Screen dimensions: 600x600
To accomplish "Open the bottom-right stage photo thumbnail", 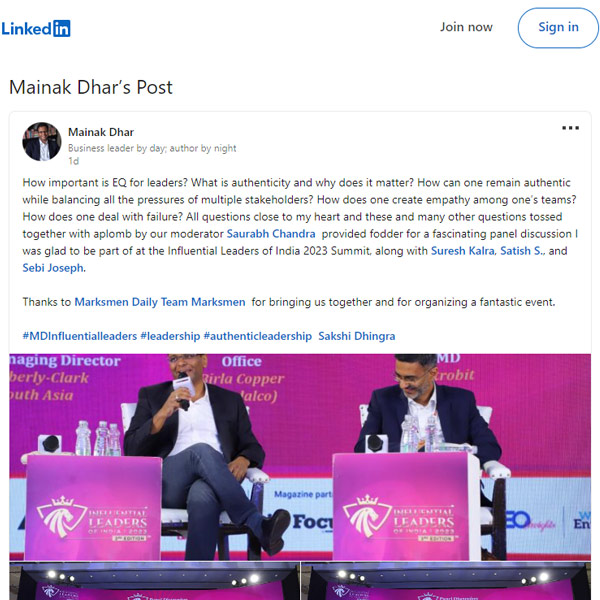I will pyautogui.click(x=446, y=581).
